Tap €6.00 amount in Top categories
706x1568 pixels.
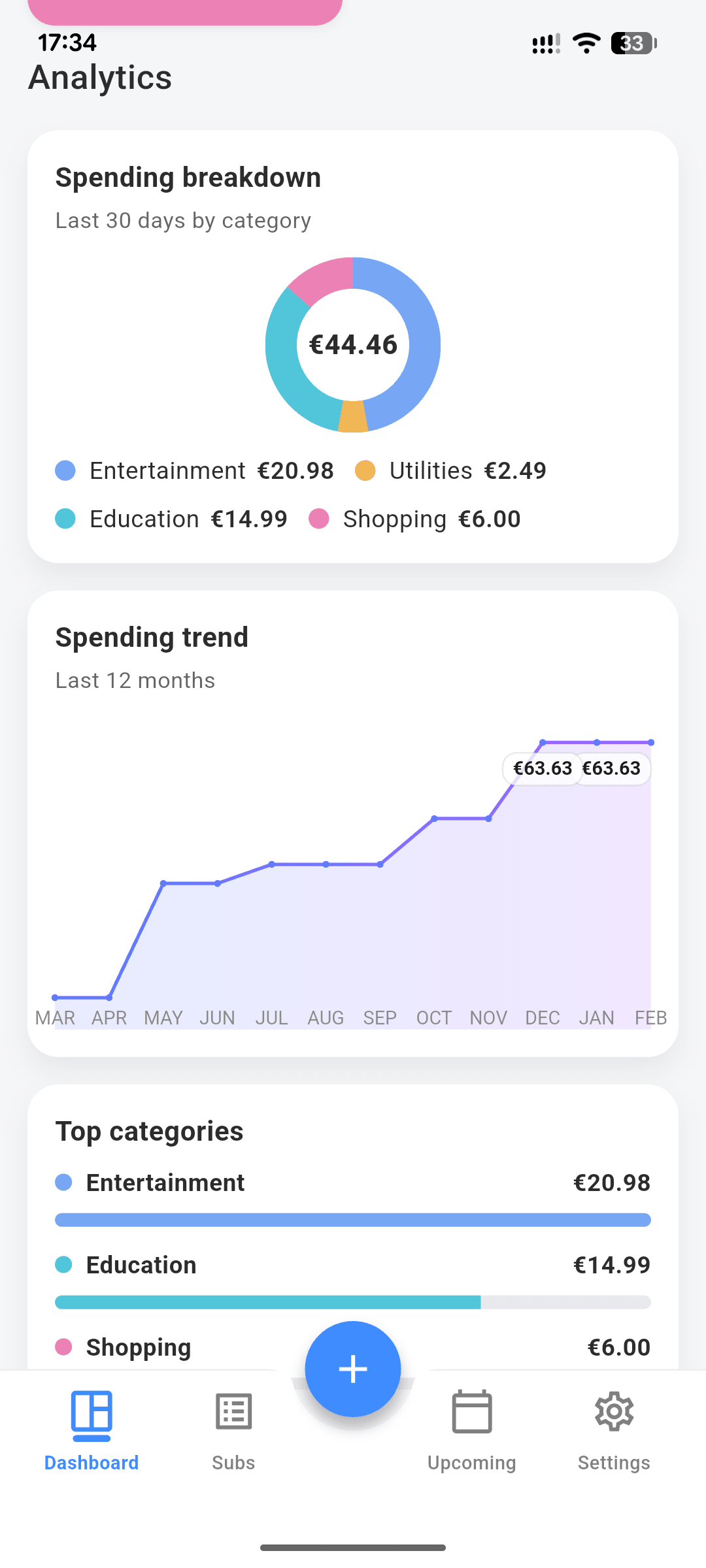click(x=619, y=1347)
